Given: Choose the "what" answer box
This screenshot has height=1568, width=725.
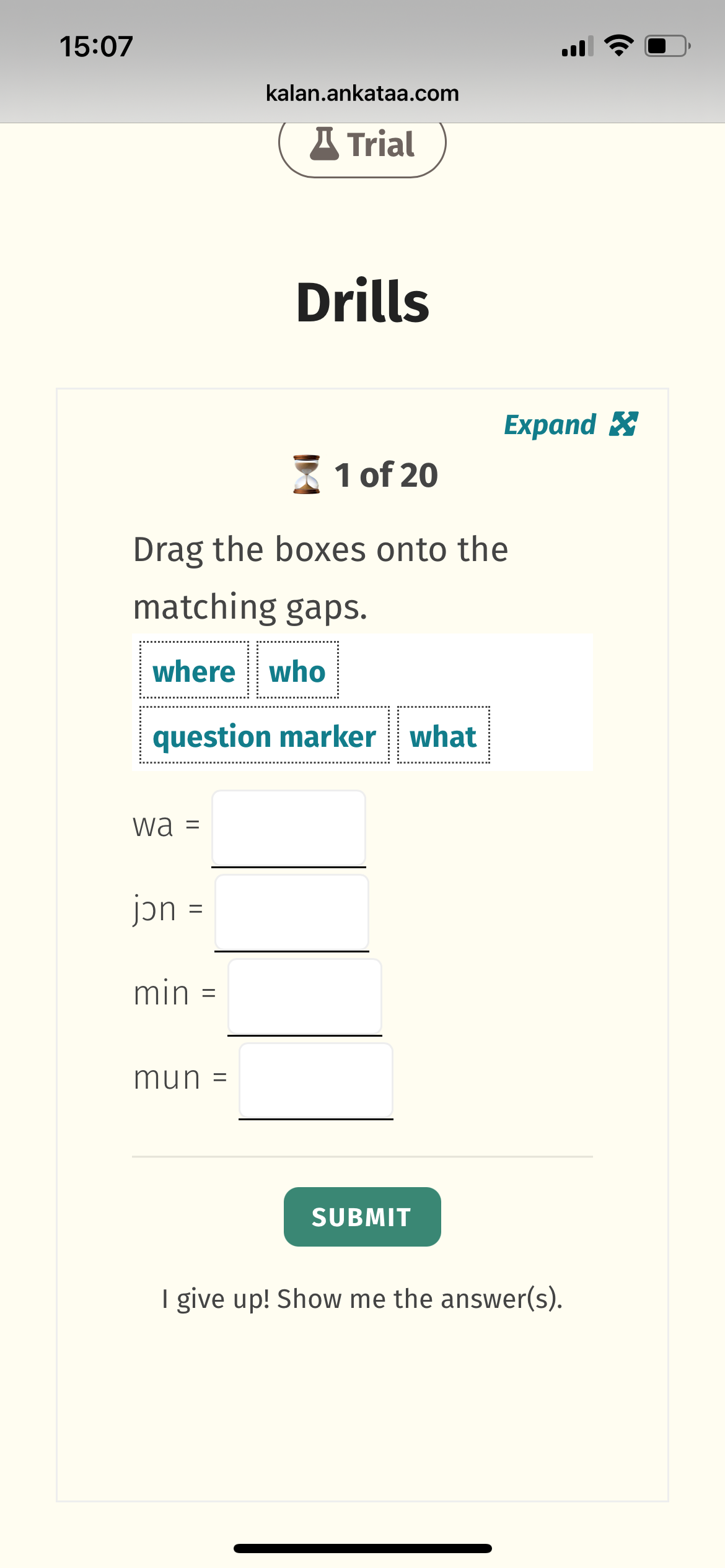Looking at the screenshot, I should tap(443, 736).
